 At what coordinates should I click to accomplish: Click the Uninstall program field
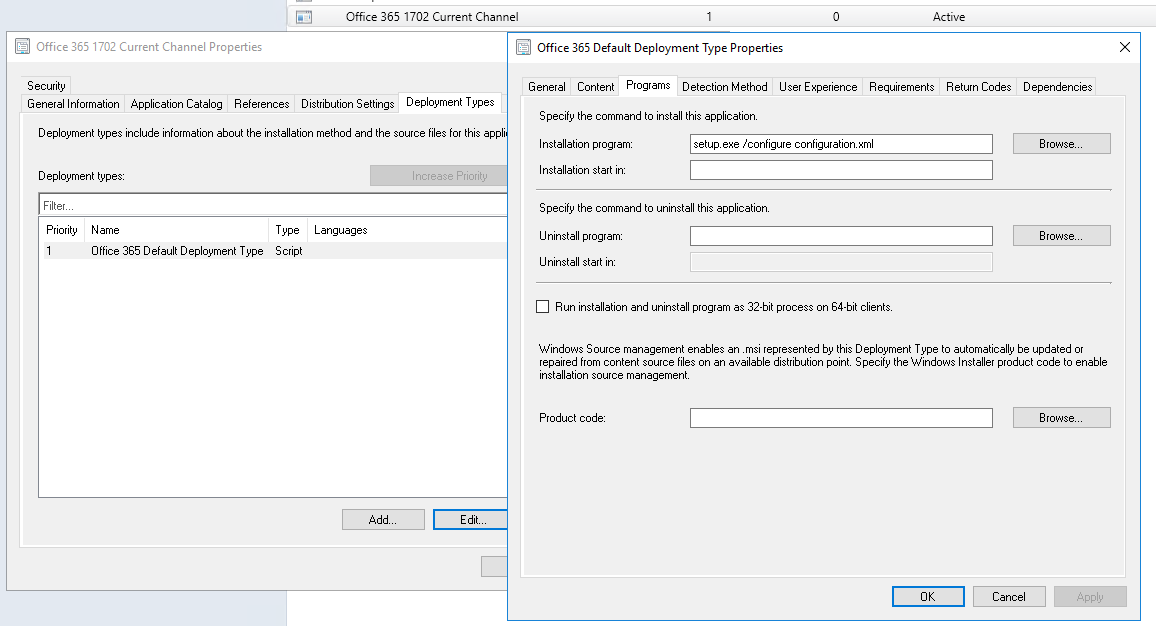[x=841, y=236]
